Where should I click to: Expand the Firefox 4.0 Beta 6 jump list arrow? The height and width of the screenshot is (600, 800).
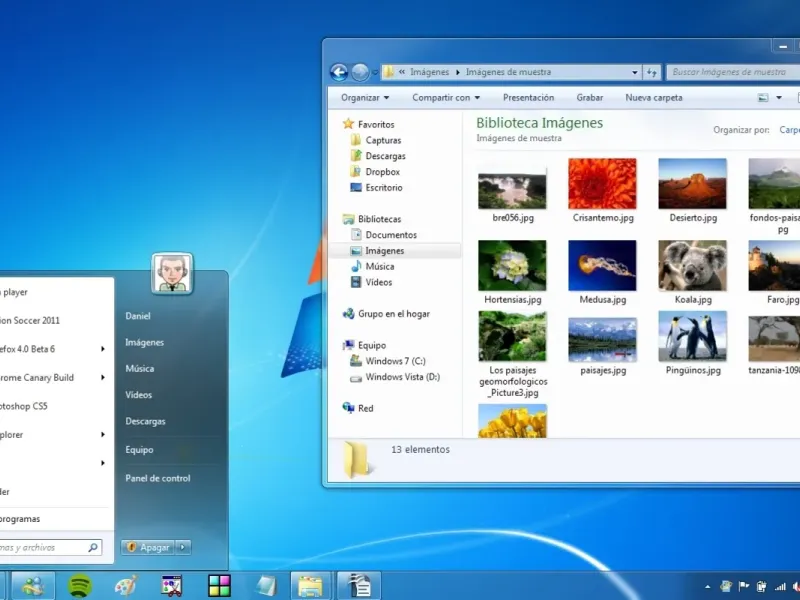[x=103, y=349]
